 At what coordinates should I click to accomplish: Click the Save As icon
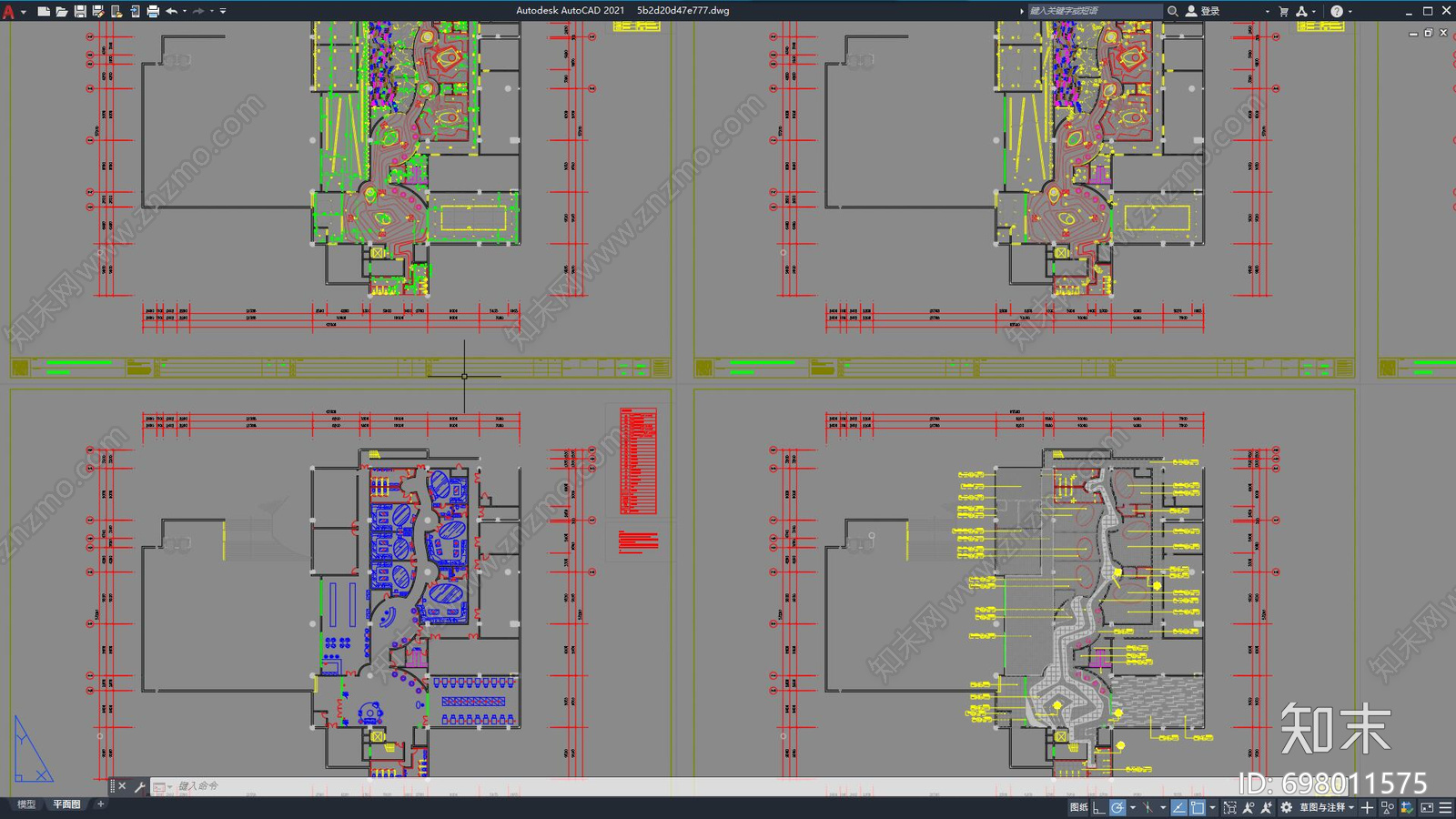[98, 11]
